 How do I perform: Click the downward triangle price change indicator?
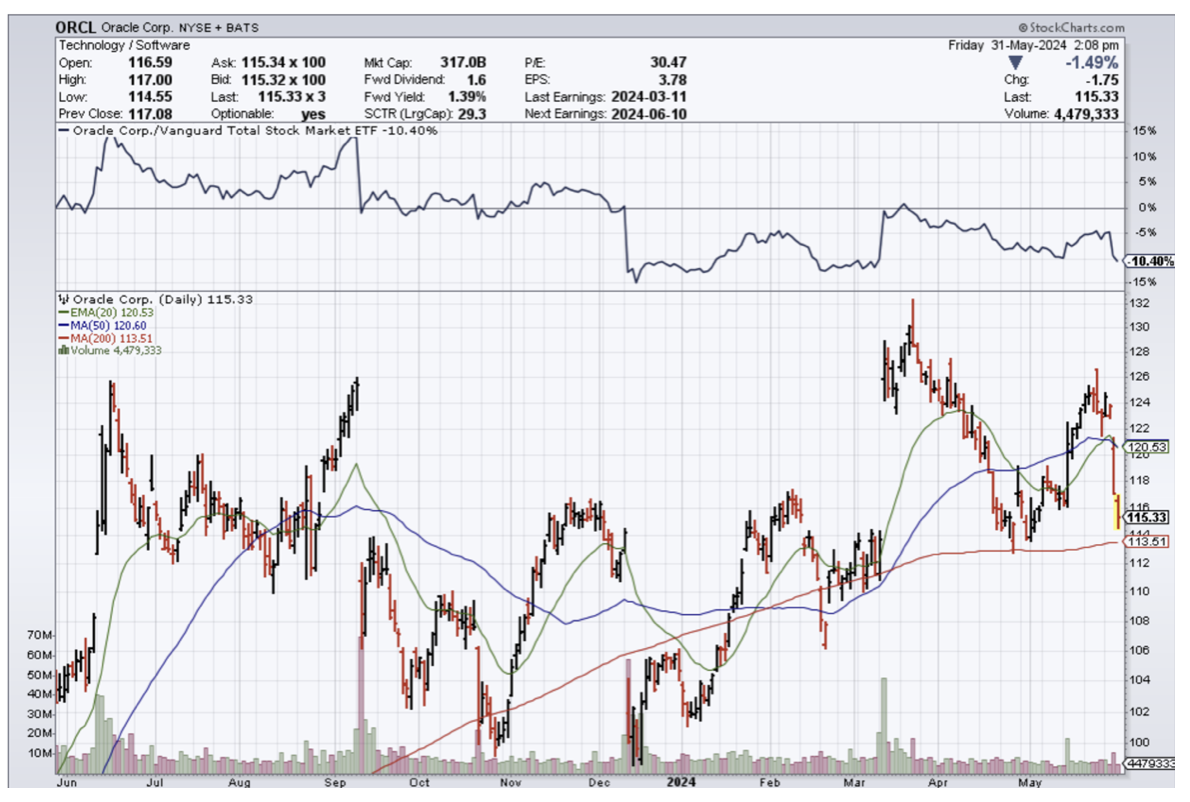[x=1017, y=62]
